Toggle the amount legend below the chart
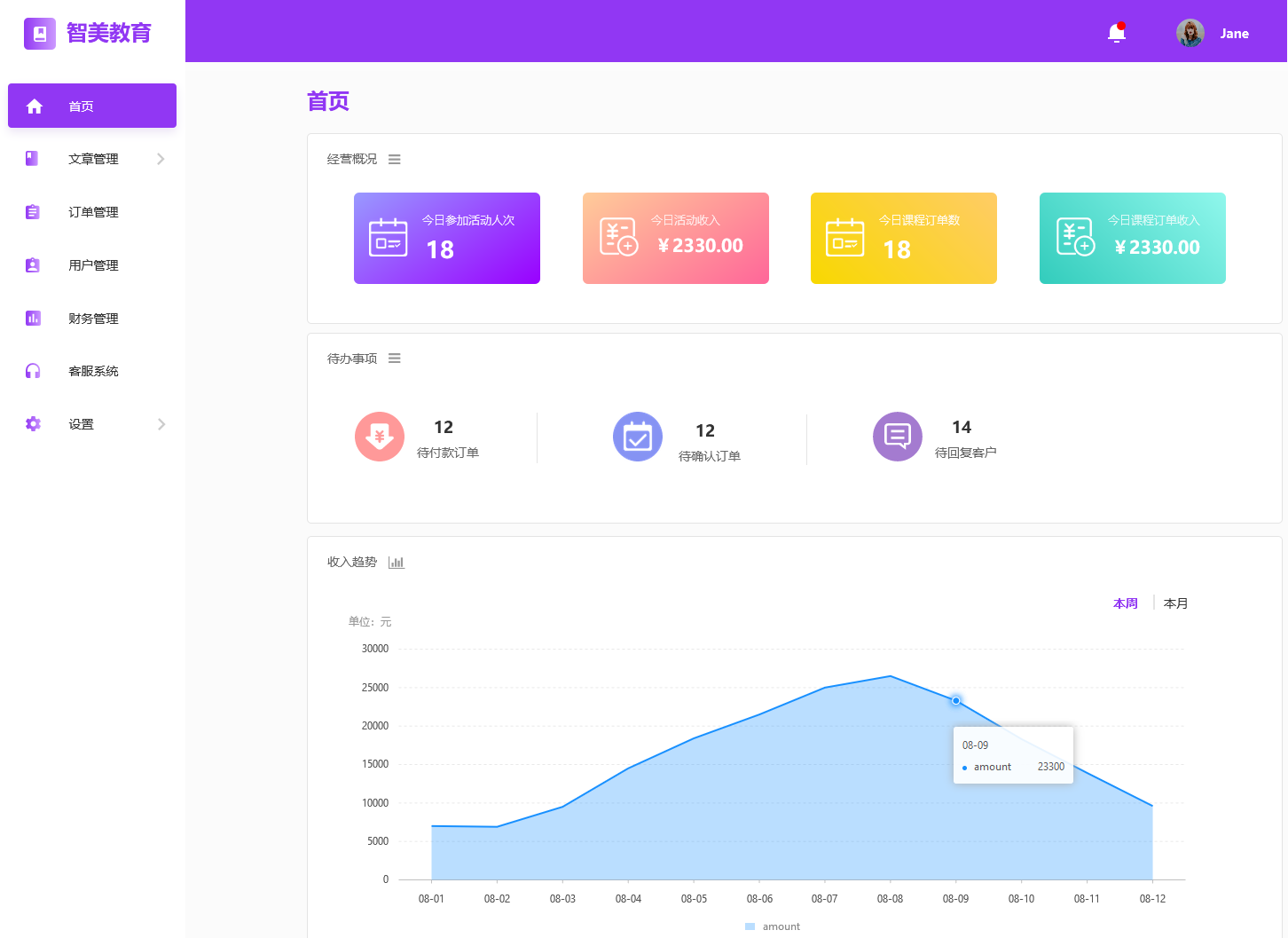This screenshot has width=1288, height=938. click(x=772, y=926)
